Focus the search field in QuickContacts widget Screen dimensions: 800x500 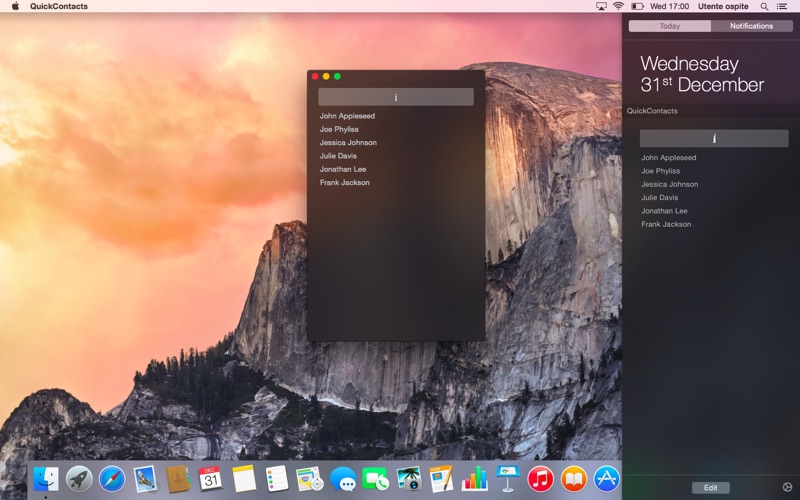click(714, 138)
